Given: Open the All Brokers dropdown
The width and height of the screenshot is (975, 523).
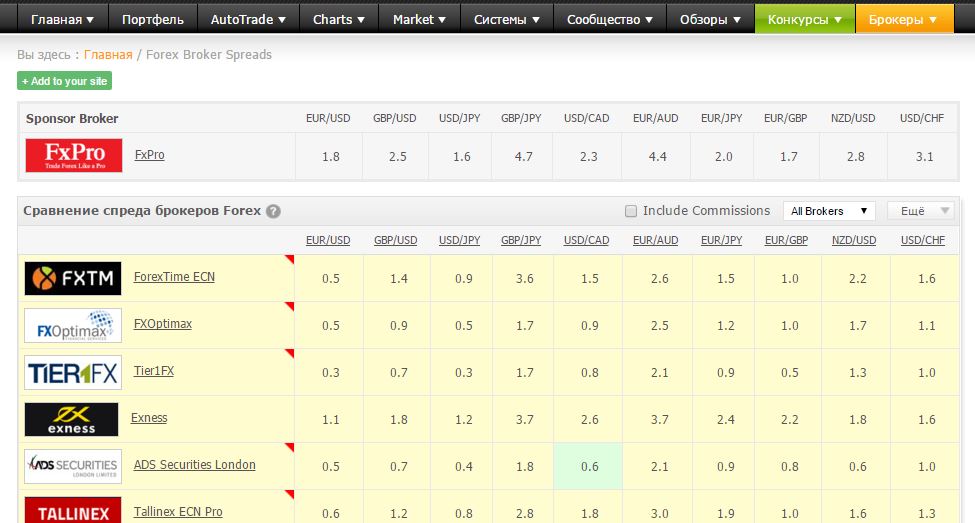Looking at the screenshot, I should [x=829, y=211].
